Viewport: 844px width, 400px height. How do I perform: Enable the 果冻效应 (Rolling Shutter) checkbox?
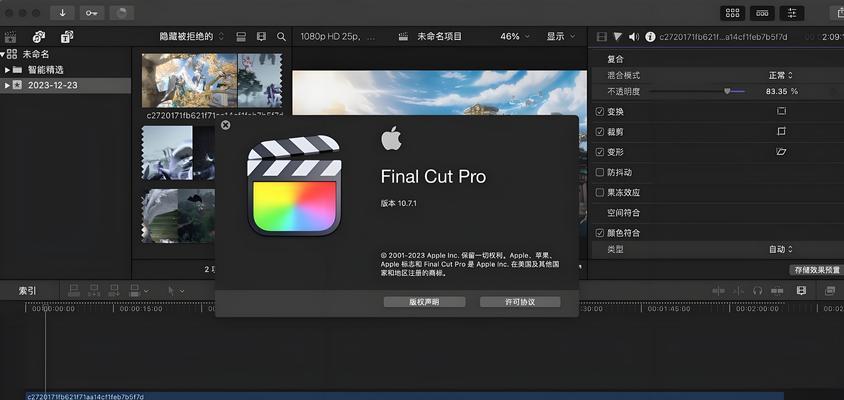pos(600,192)
